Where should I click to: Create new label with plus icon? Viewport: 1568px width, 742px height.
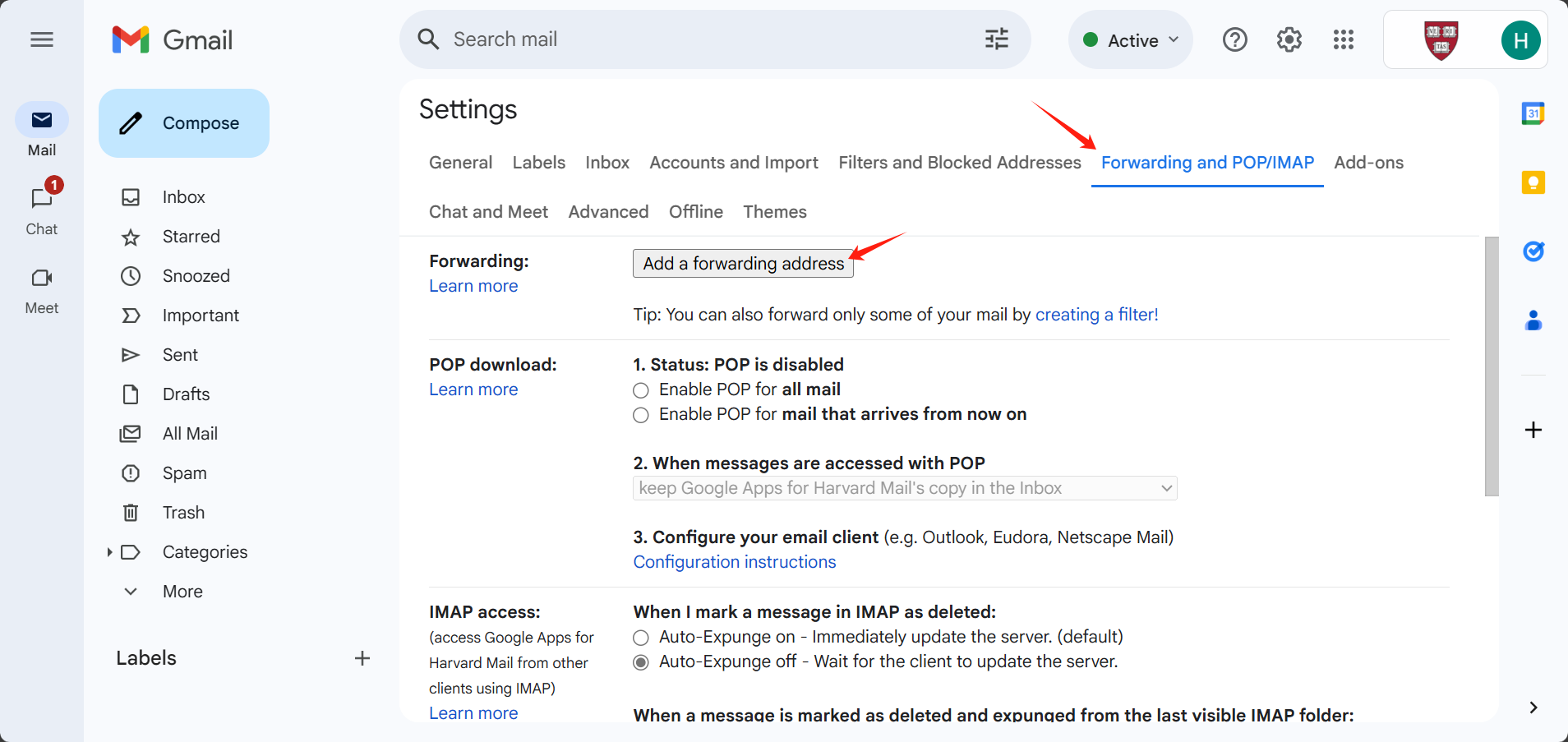pos(362,658)
